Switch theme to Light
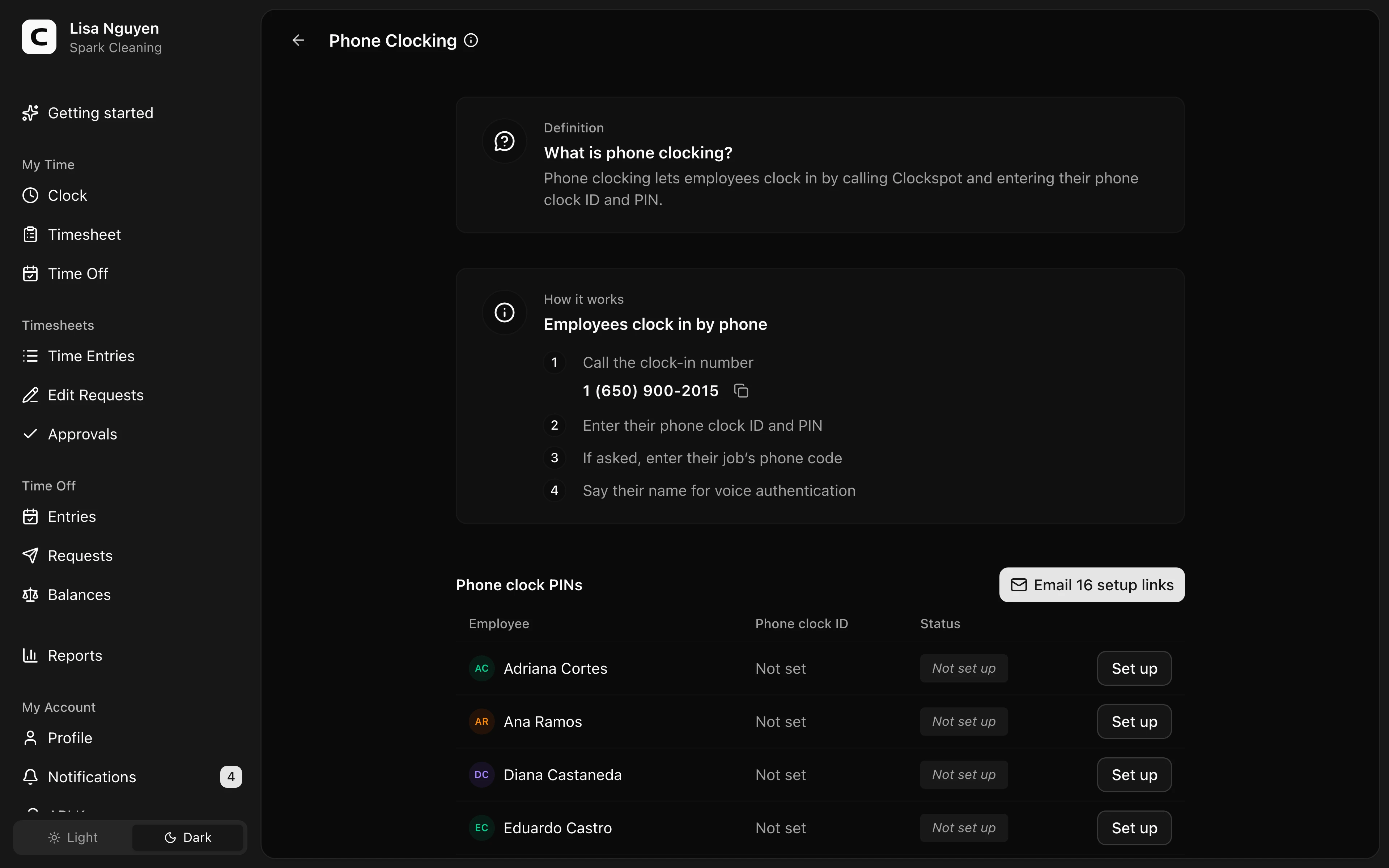The image size is (1389, 868). pyautogui.click(x=73, y=838)
